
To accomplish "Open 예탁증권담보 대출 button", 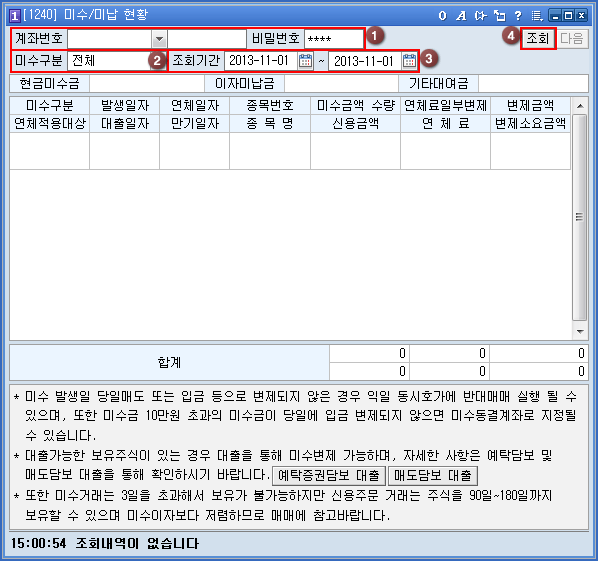I will pos(329,475).
